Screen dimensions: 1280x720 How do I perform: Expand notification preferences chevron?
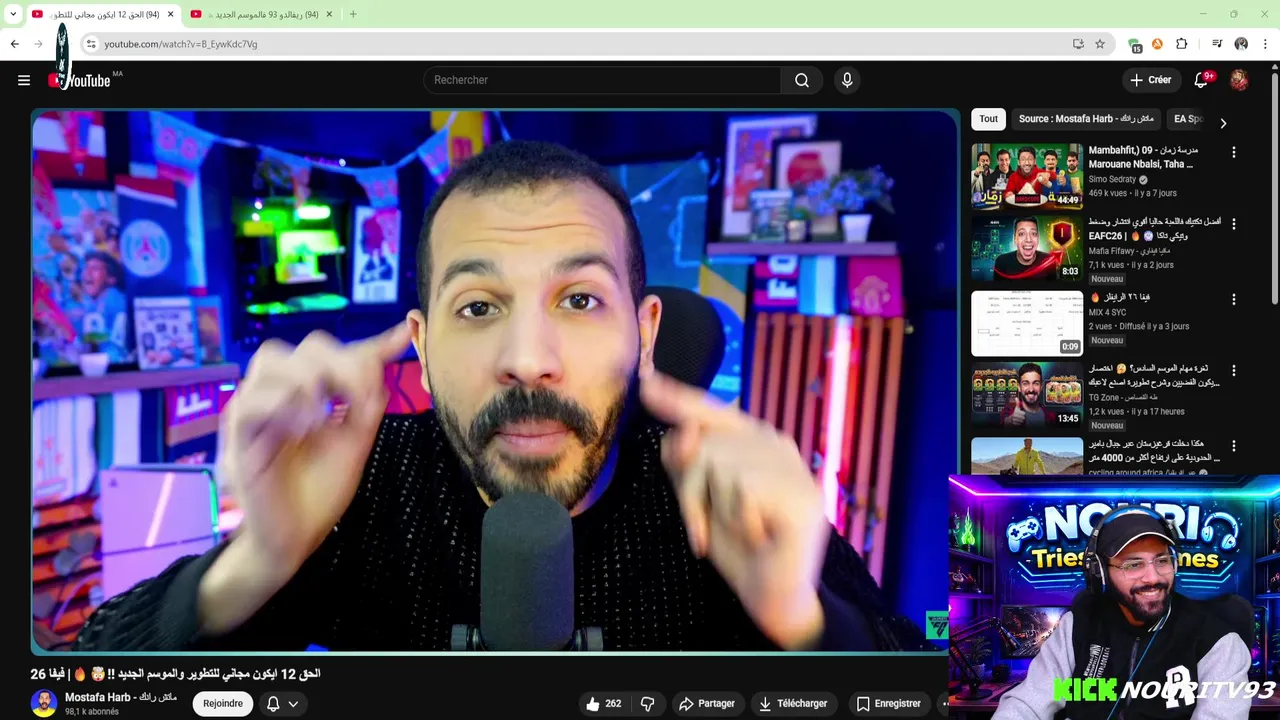click(x=293, y=704)
